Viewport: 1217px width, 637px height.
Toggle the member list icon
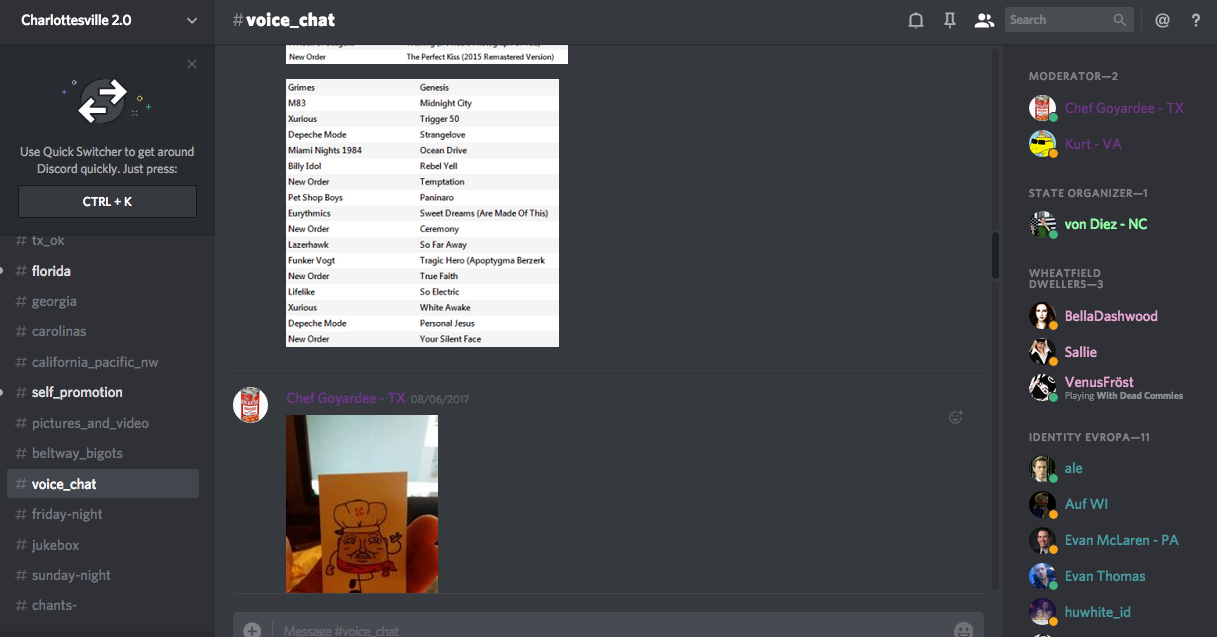tap(984, 20)
